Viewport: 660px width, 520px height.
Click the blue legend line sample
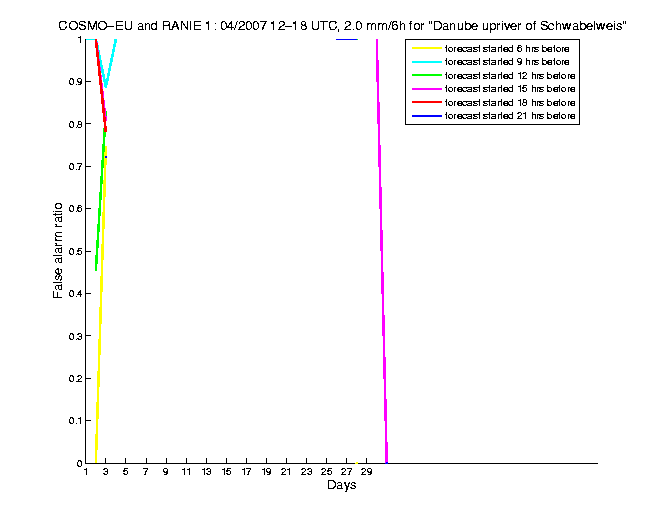pyautogui.click(x=425, y=118)
